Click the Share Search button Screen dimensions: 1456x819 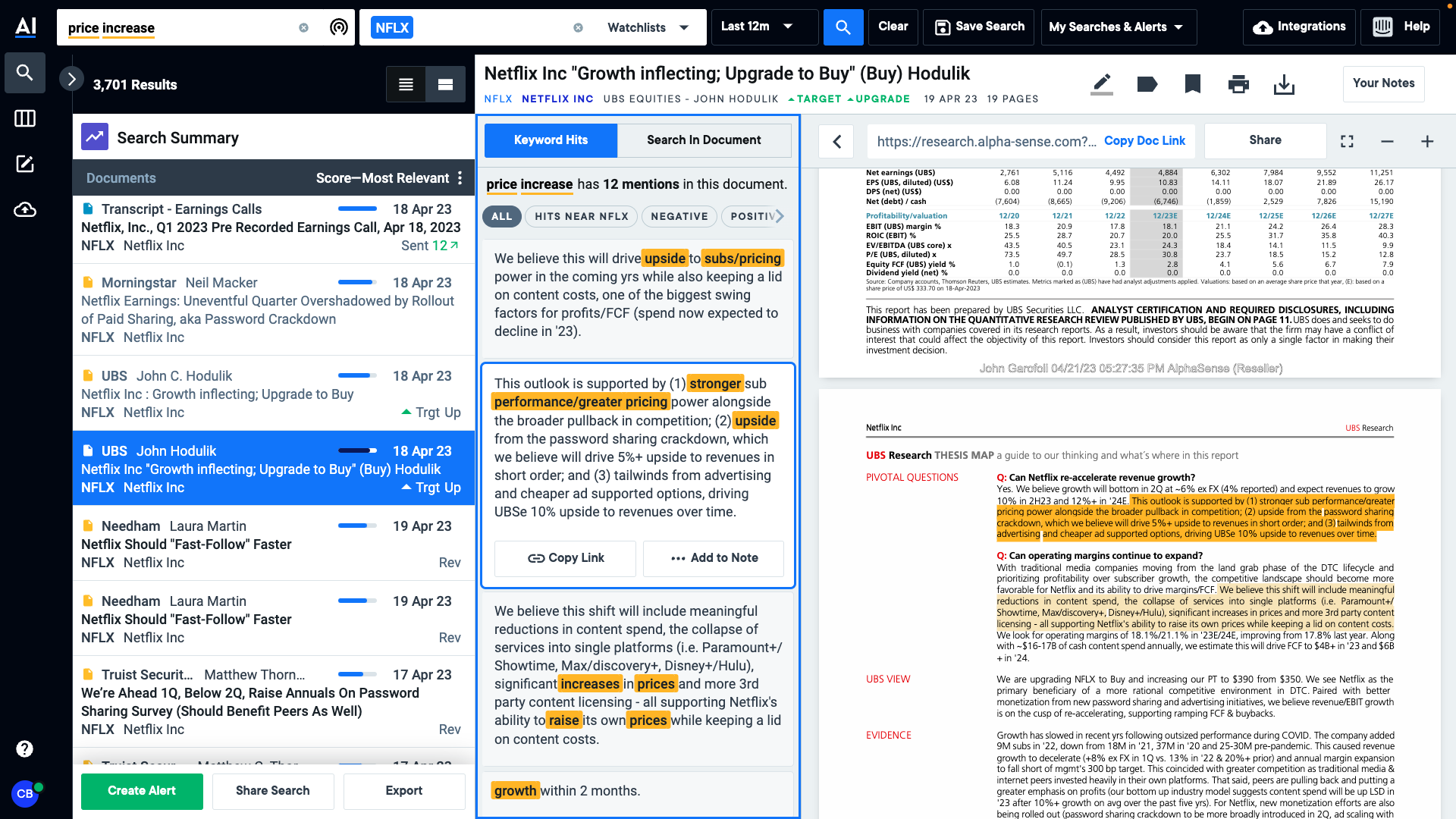[x=273, y=791]
